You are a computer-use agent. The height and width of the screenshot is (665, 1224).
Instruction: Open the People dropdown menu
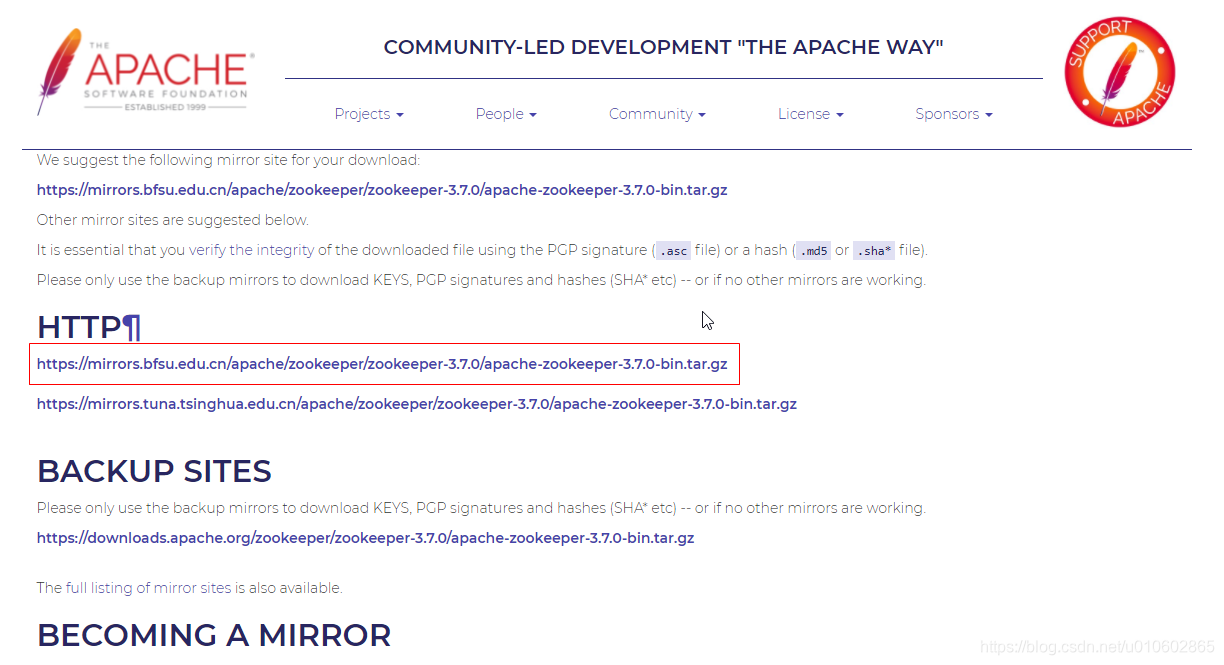coord(506,114)
